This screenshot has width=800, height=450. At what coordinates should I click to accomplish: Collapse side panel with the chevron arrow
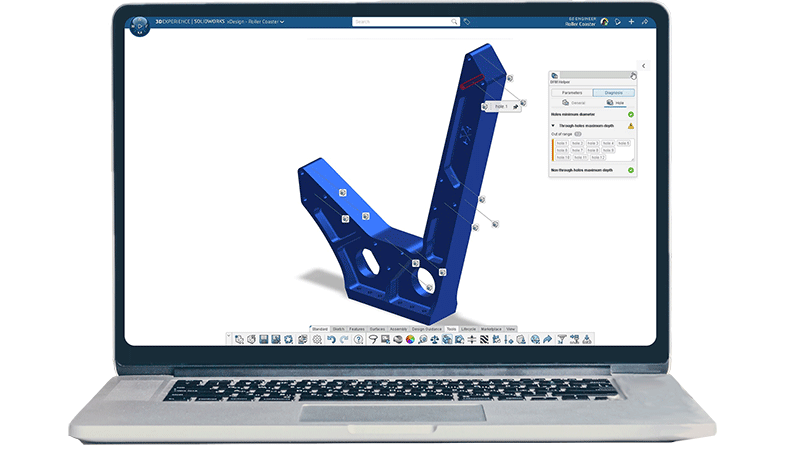coord(643,66)
